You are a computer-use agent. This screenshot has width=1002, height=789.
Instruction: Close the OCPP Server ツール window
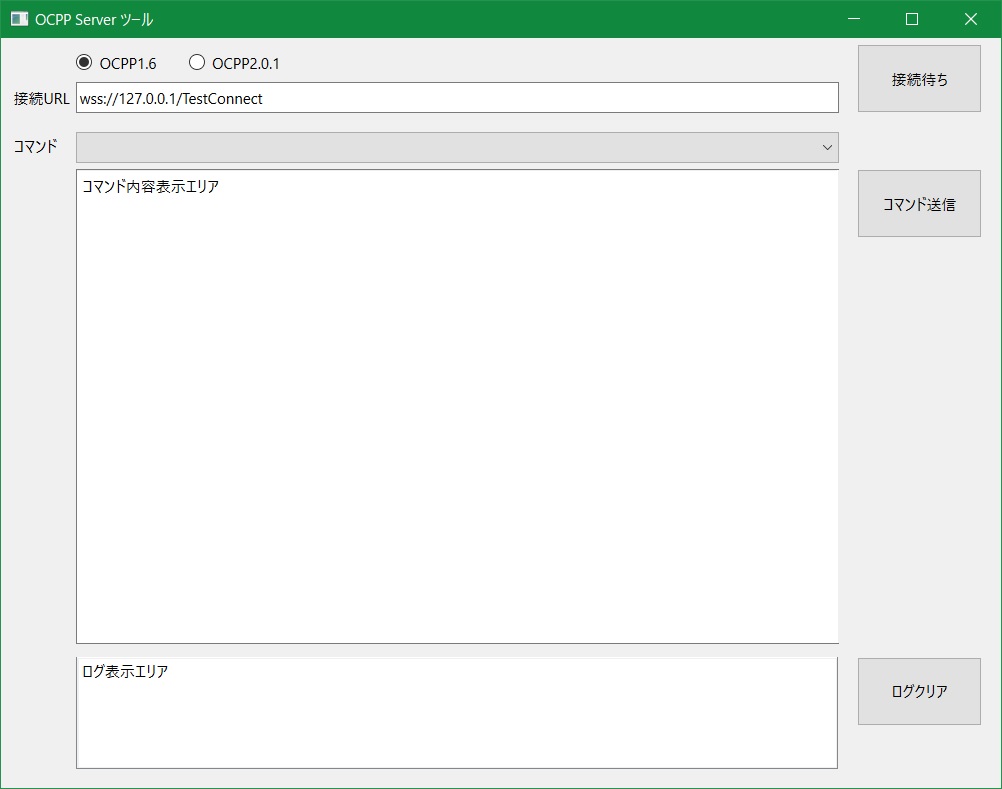(x=971, y=19)
